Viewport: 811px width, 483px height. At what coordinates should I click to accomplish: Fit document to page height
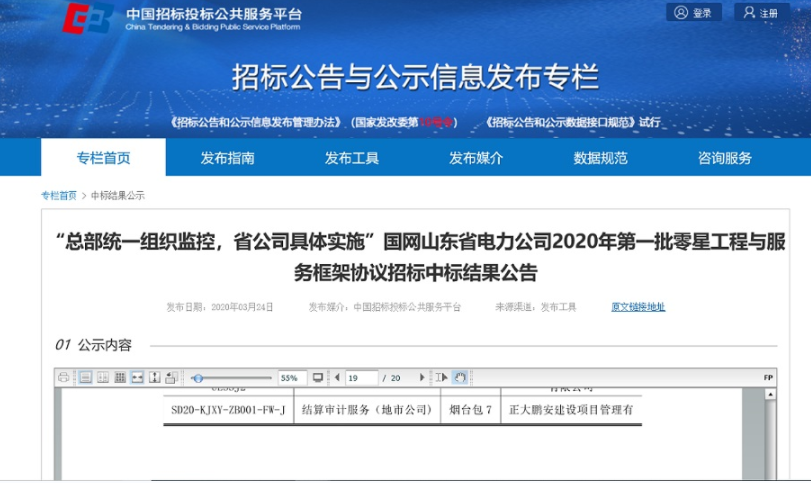coord(154,378)
